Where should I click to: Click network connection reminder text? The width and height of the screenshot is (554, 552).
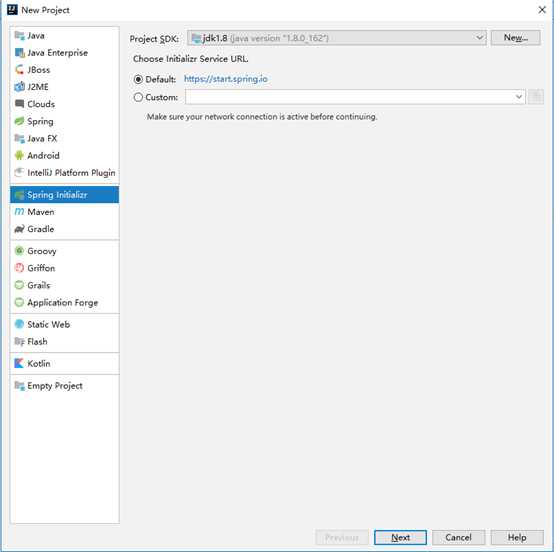[x=262, y=117]
